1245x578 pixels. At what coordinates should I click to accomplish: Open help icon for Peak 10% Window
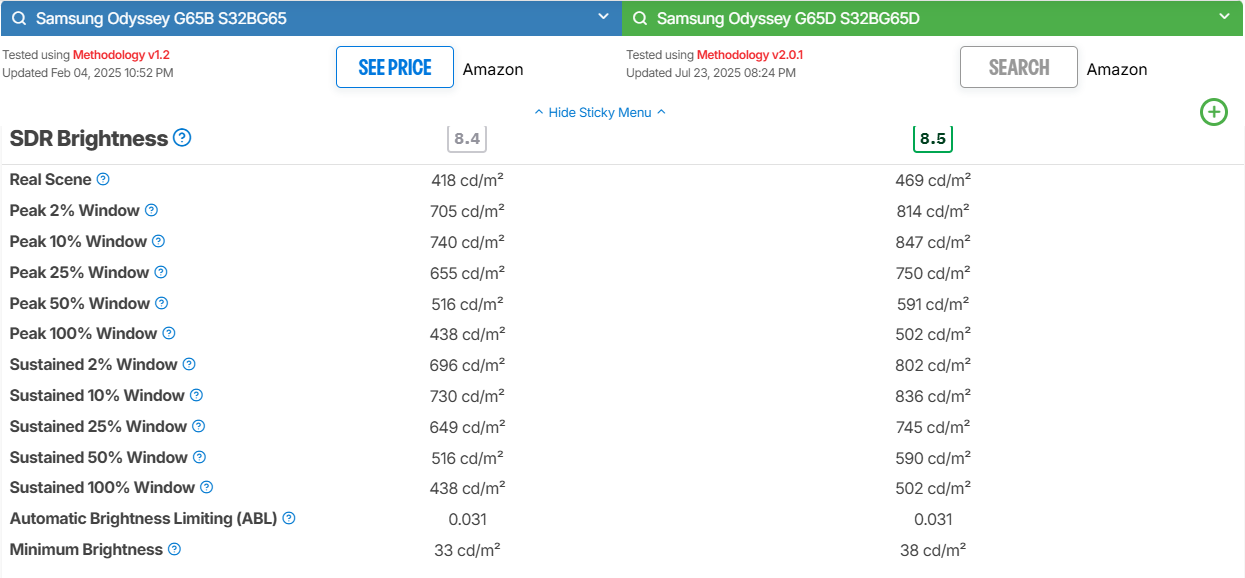158,241
